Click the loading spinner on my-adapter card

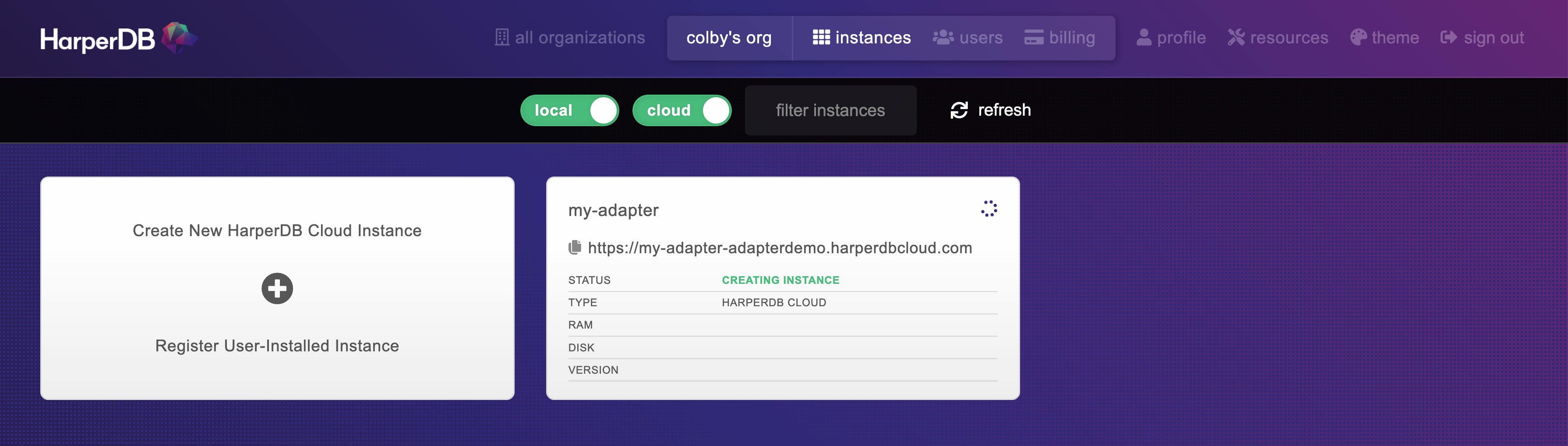point(989,209)
